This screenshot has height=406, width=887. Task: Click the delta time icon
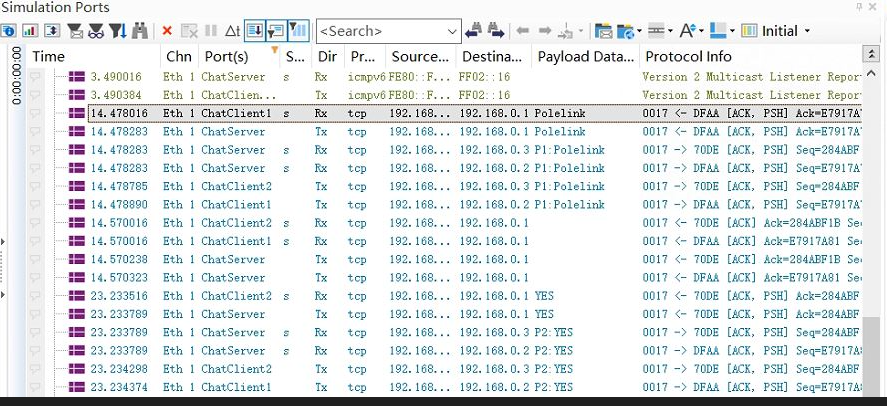[x=232, y=31]
